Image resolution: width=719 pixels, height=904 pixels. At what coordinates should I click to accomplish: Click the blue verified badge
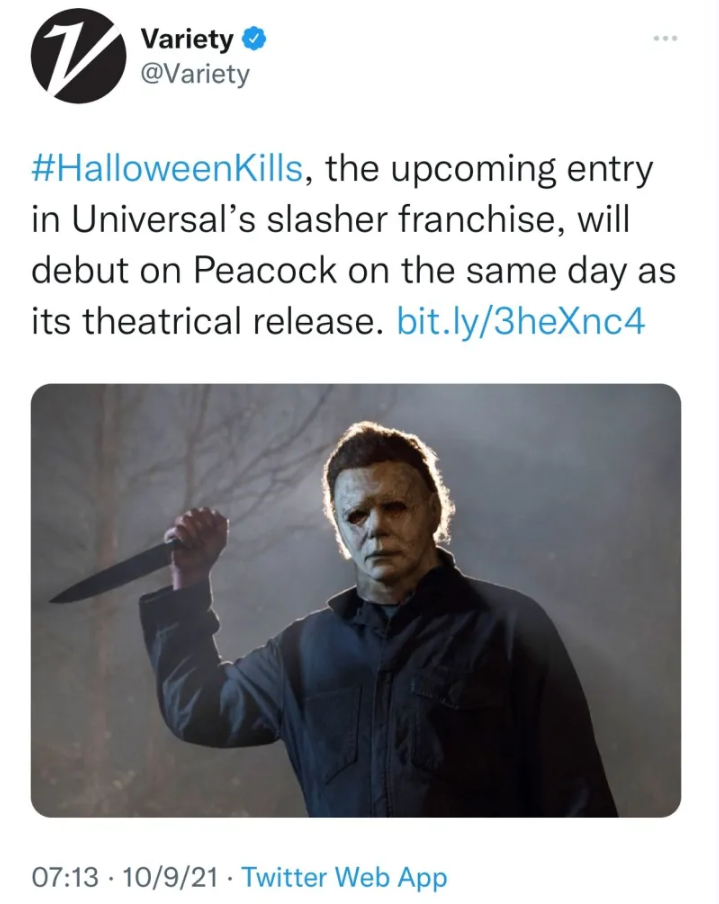coord(256,40)
